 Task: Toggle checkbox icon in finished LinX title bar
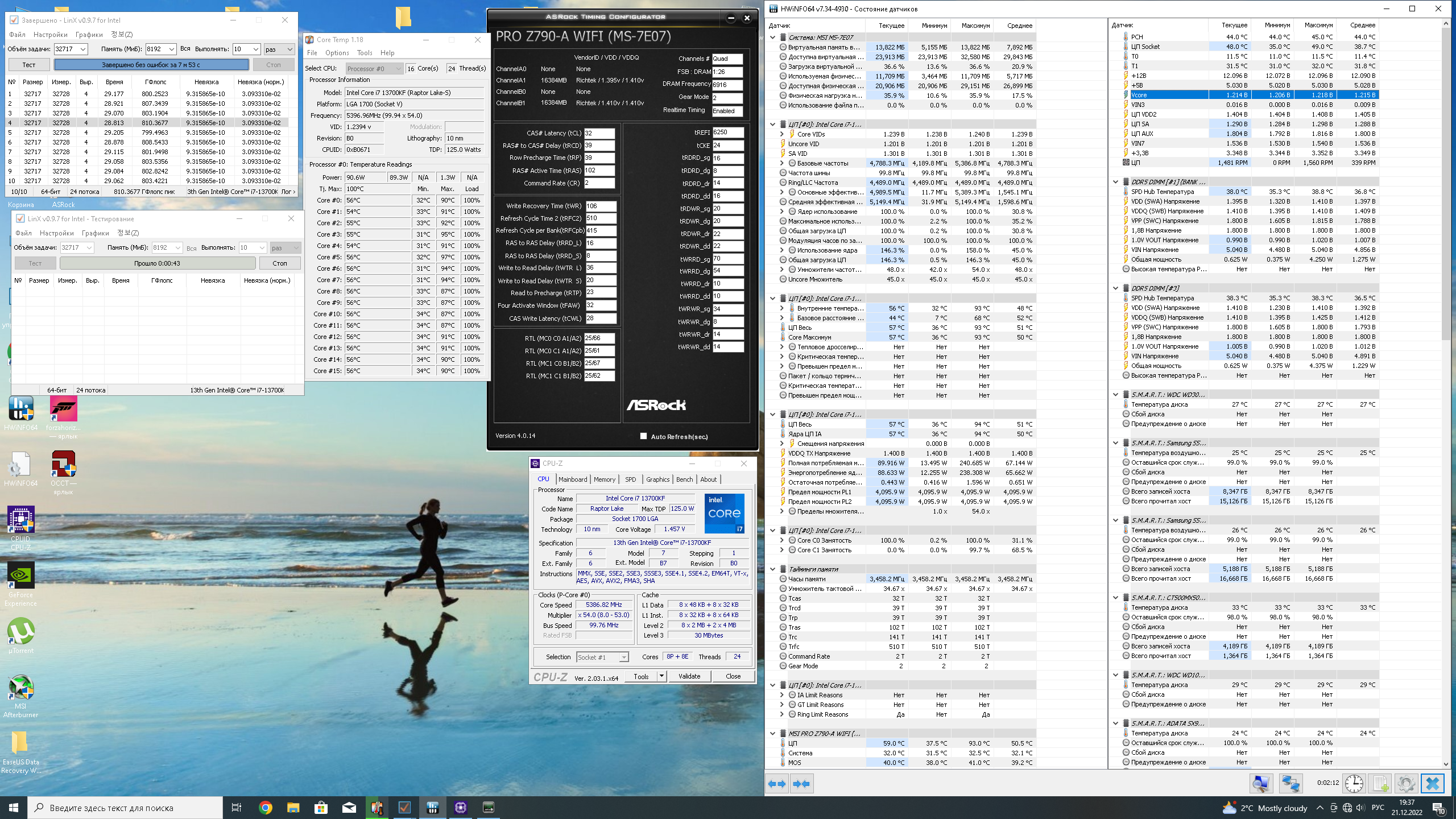coord(14,20)
